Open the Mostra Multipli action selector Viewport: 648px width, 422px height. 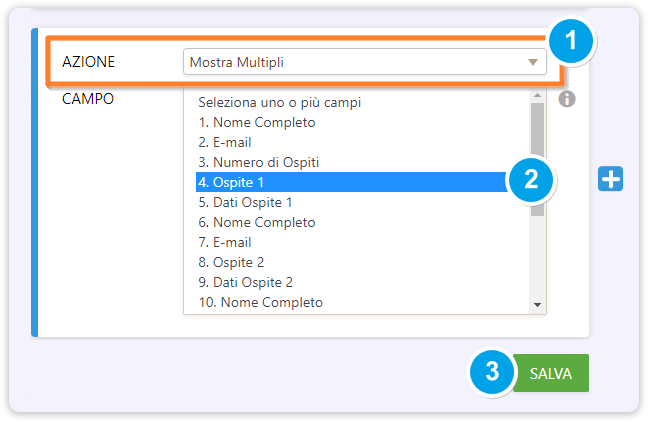364,62
